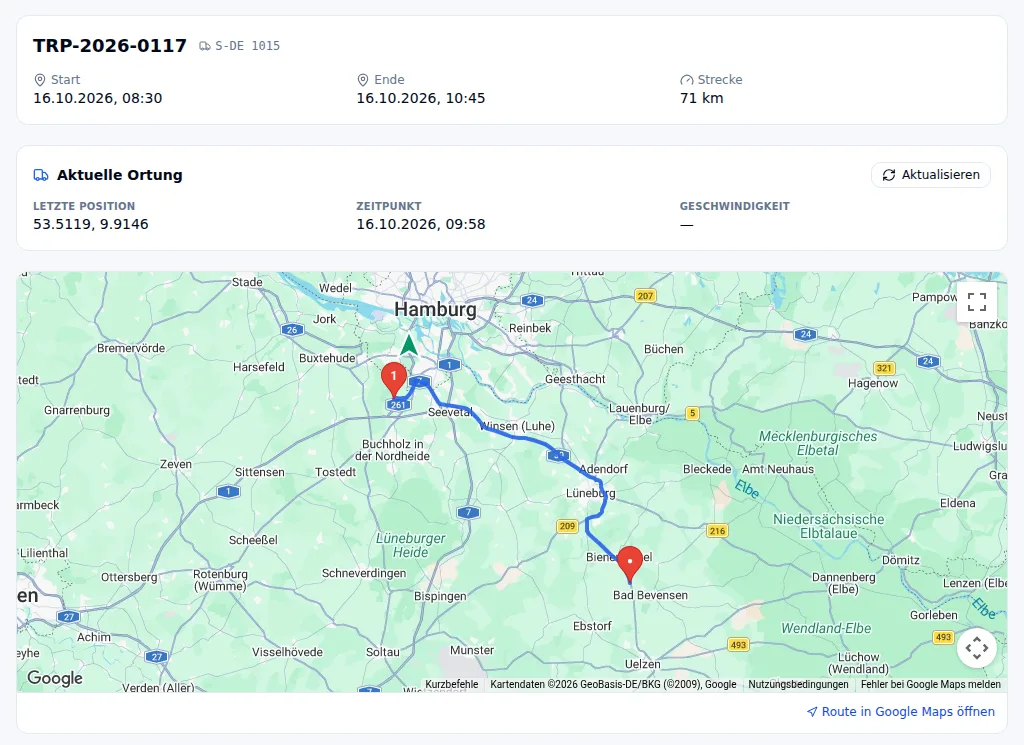The image size is (1024, 745).
Task: Click the Uelzen label on the map
Action: 643,664
